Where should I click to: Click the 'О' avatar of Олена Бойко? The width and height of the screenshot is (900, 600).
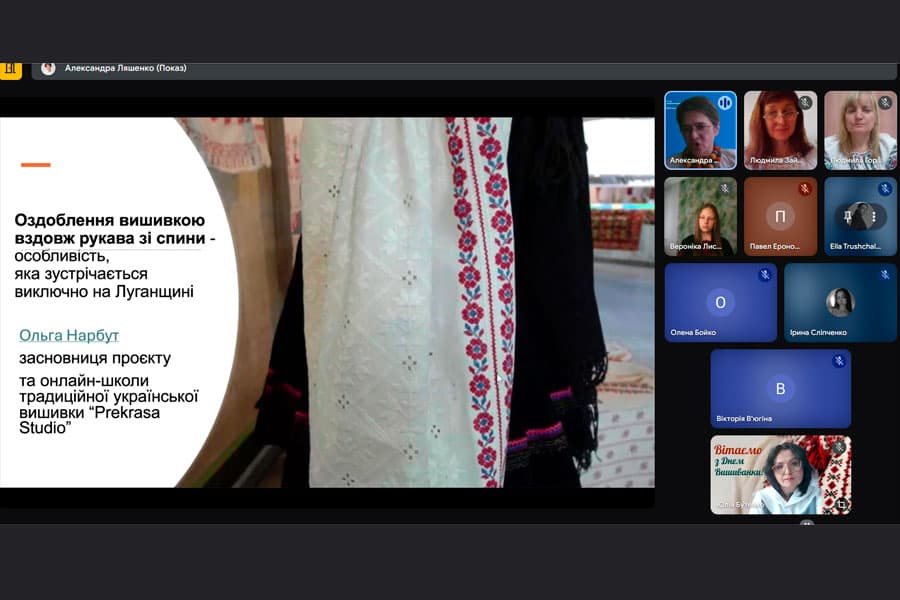720,303
